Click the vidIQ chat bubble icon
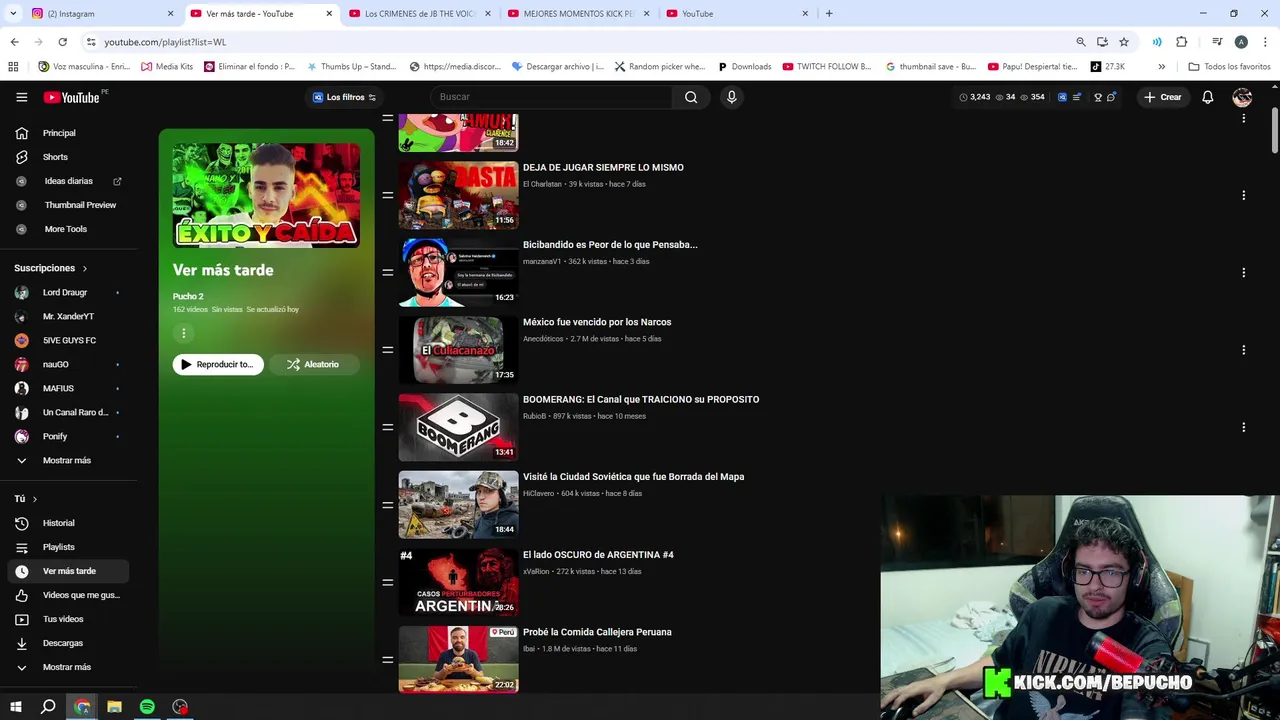 (1112, 97)
